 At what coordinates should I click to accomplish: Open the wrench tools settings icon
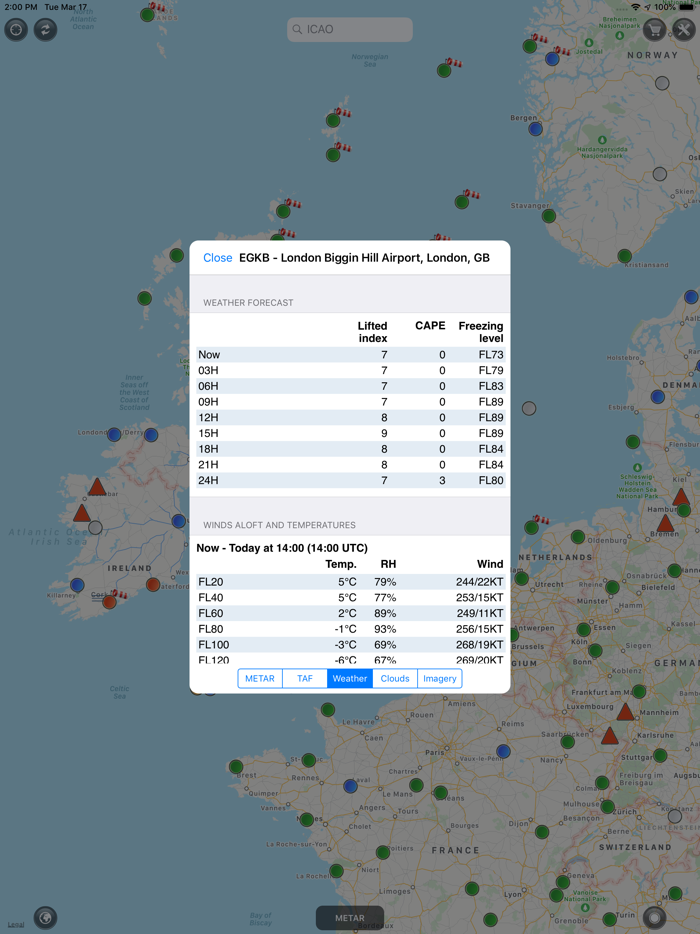[683, 29]
